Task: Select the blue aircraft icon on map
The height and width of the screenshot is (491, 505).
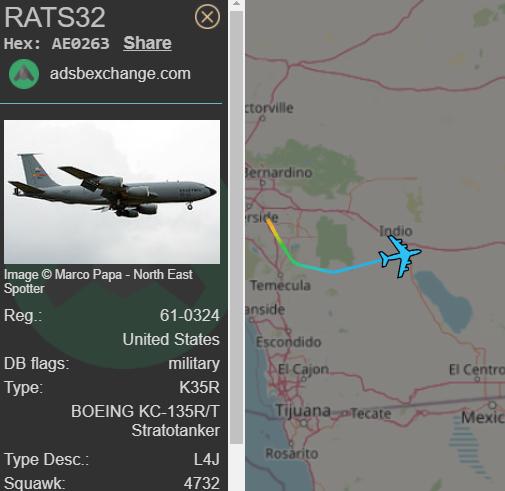Action: pyautogui.click(x=400, y=256)
